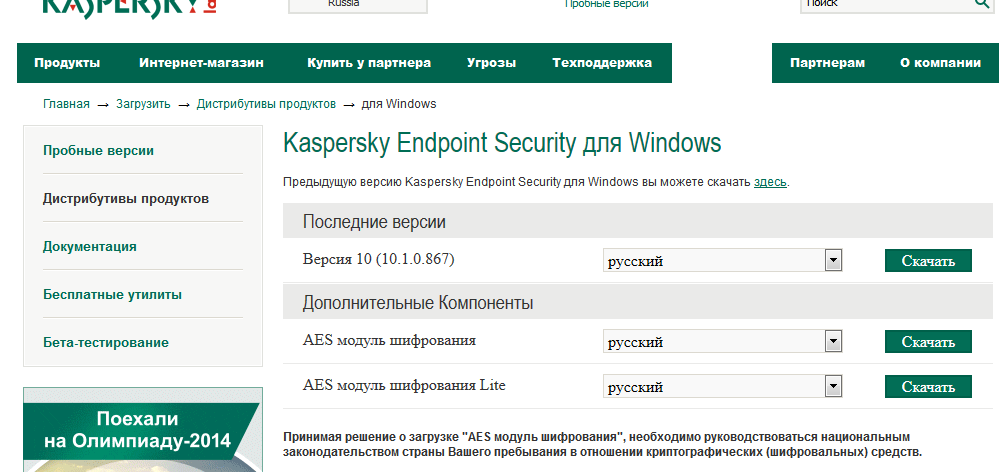The height and width of the screenshot is (472, 1008).
Task: Open the Техподдержка menu
Action: coord(602,63)
